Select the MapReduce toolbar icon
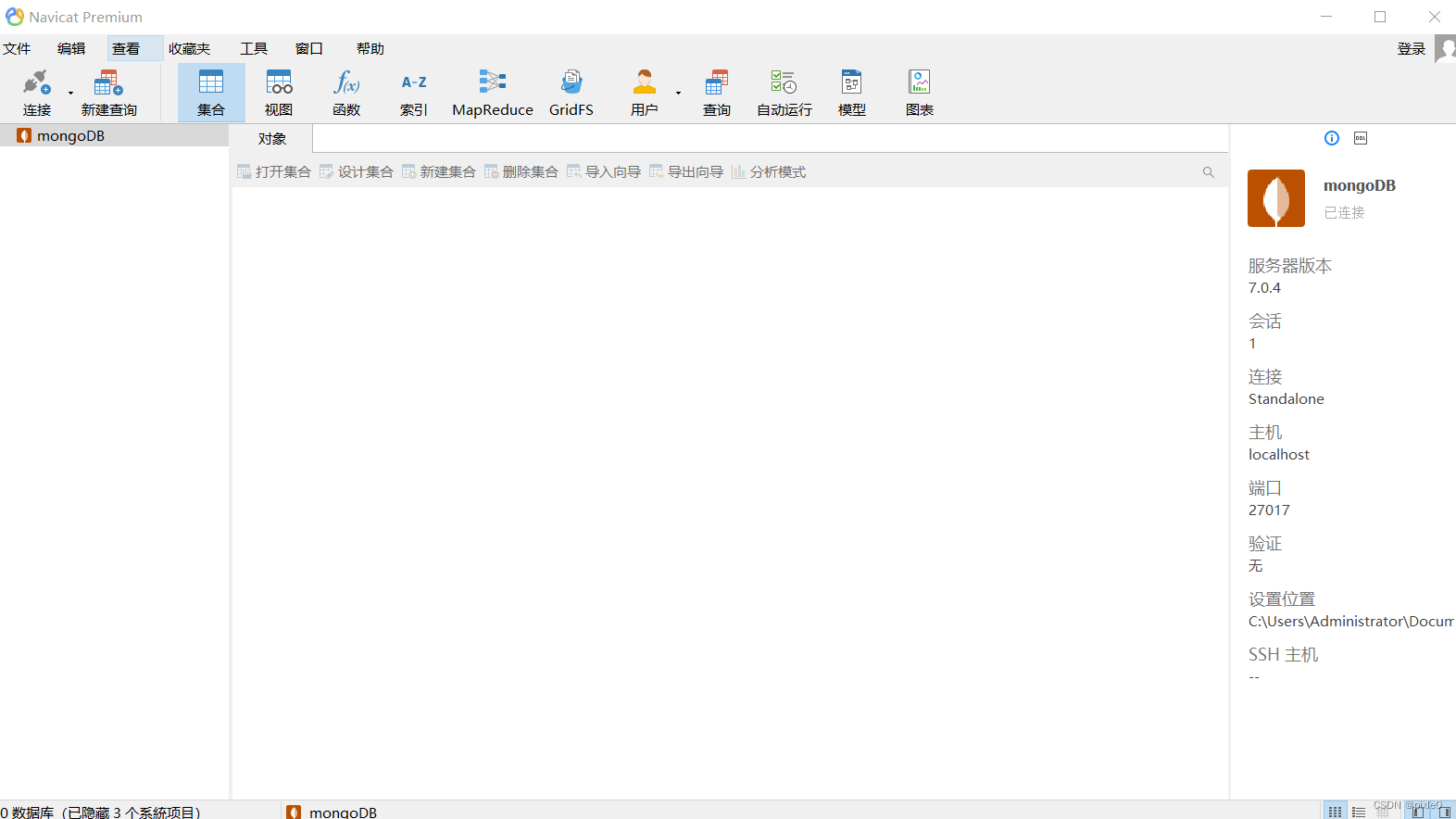The height and width of the screenshot is (819, 1456). coord(493,93)
